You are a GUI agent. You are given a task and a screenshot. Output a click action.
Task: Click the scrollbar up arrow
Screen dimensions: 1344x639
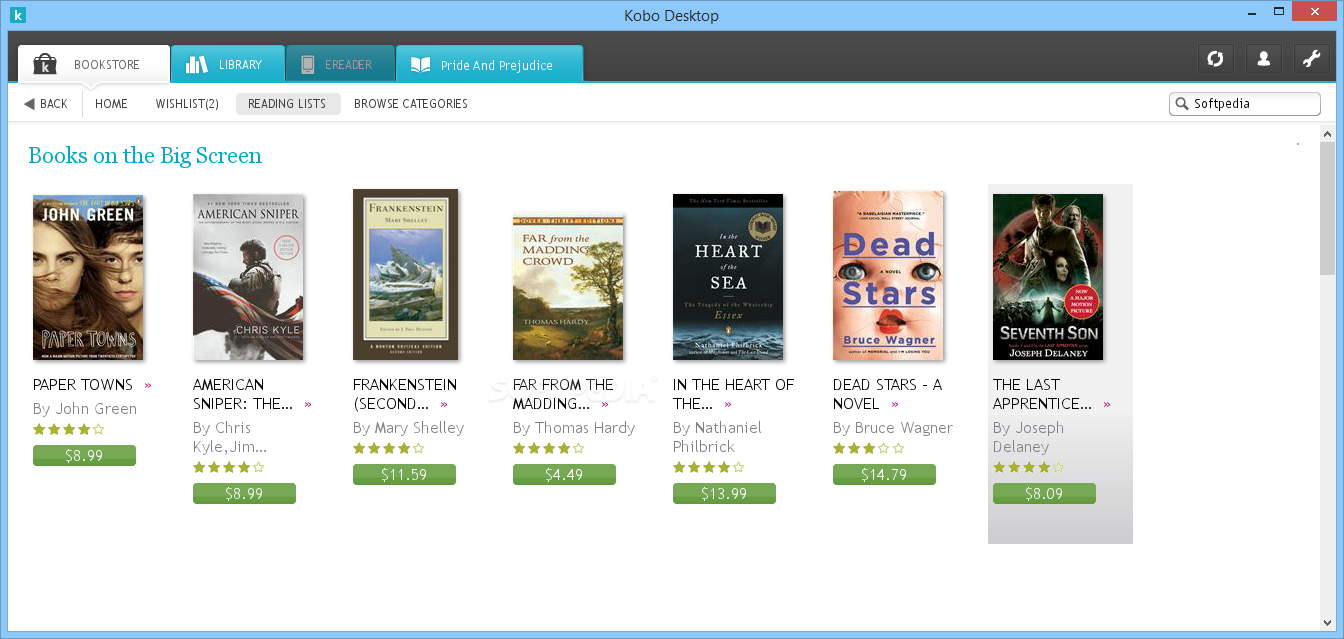click(1327, 133)
